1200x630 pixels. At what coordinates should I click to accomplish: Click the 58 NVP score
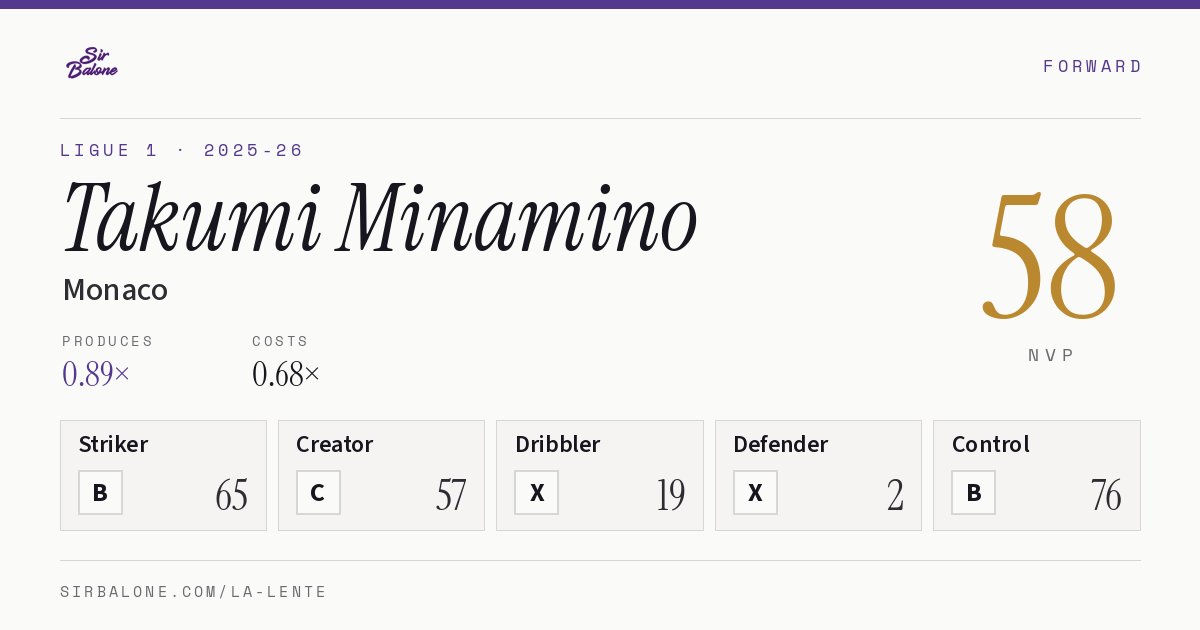[x=1050, y=255]
